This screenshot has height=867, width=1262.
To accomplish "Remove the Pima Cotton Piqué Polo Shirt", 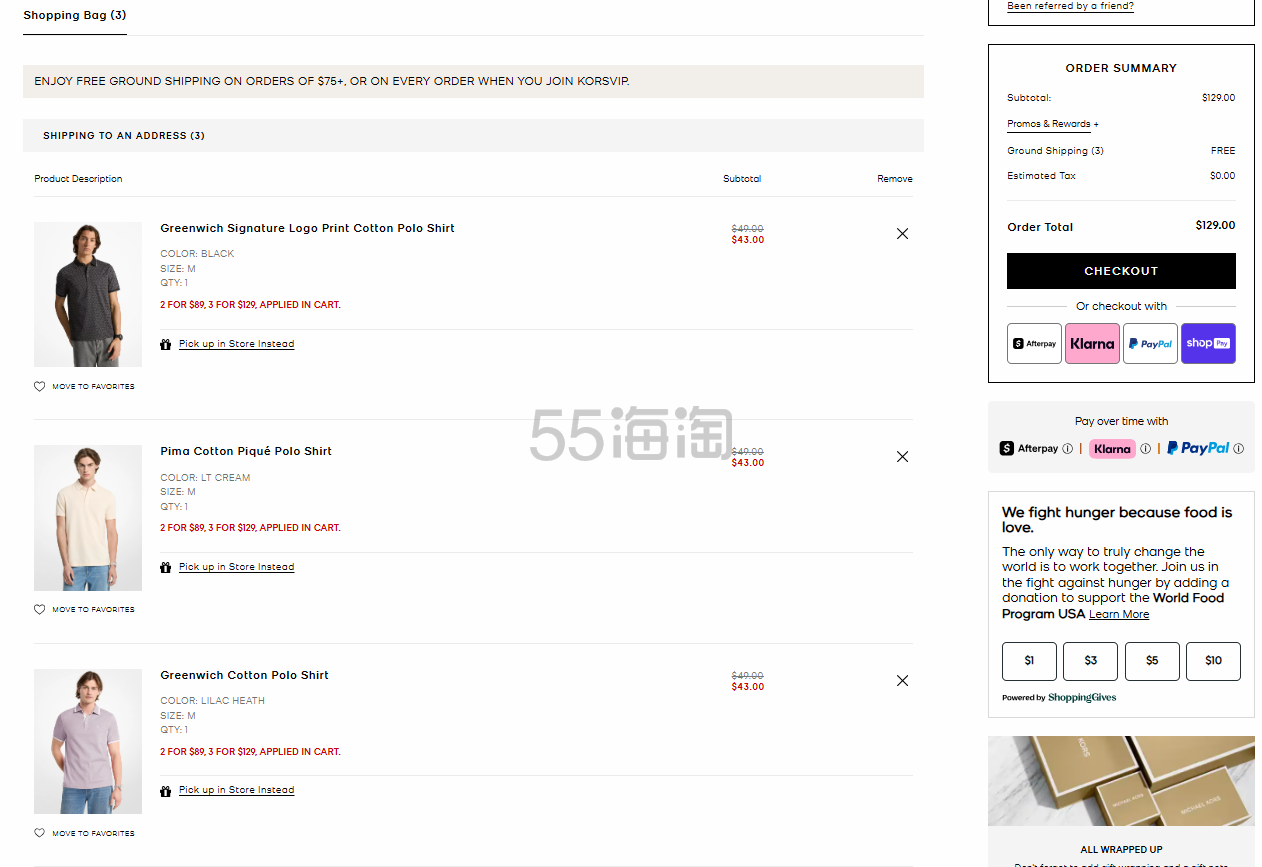I will click(902, 456).
